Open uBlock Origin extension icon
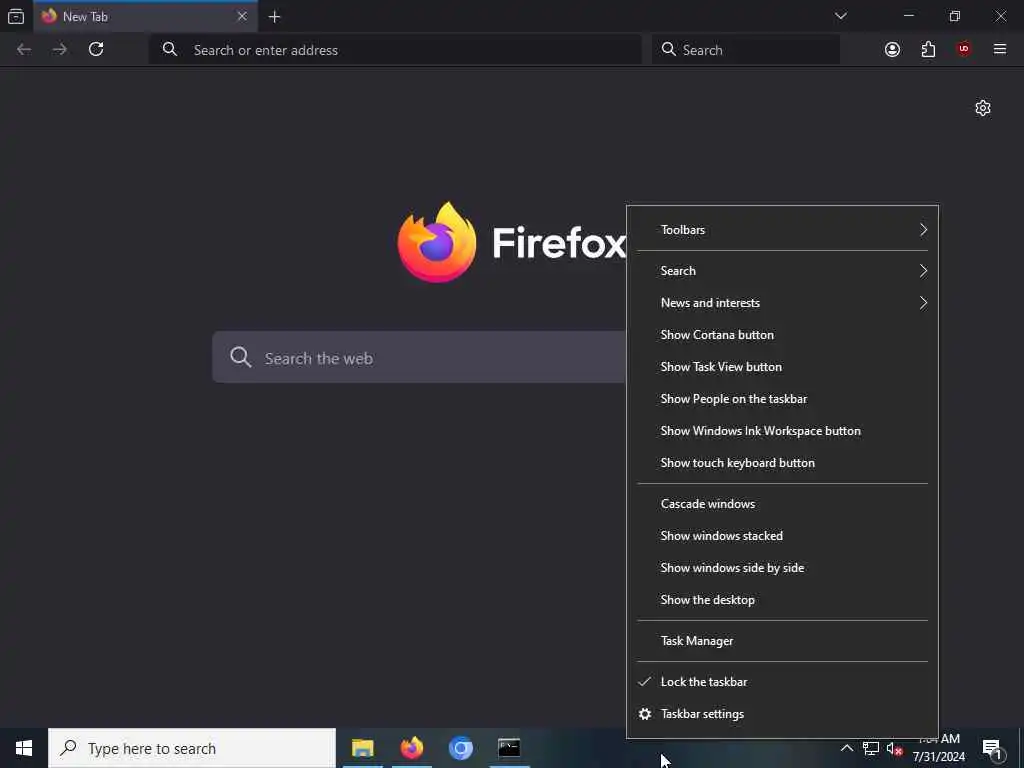 tap(963, 50)
